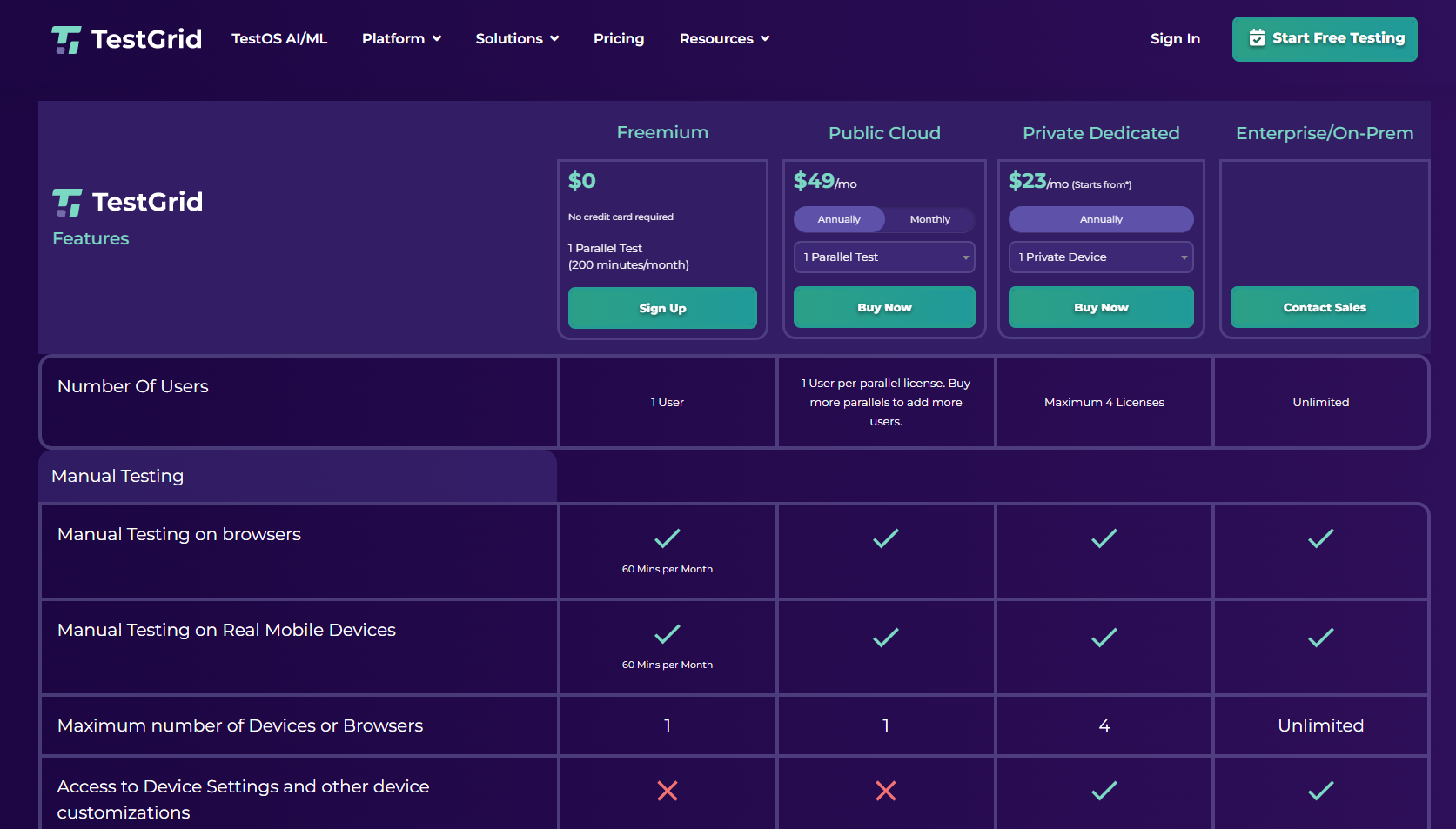Click Public Cloud red cross for Device Settings access
The image size is (1456, 829).
[886, 791]
